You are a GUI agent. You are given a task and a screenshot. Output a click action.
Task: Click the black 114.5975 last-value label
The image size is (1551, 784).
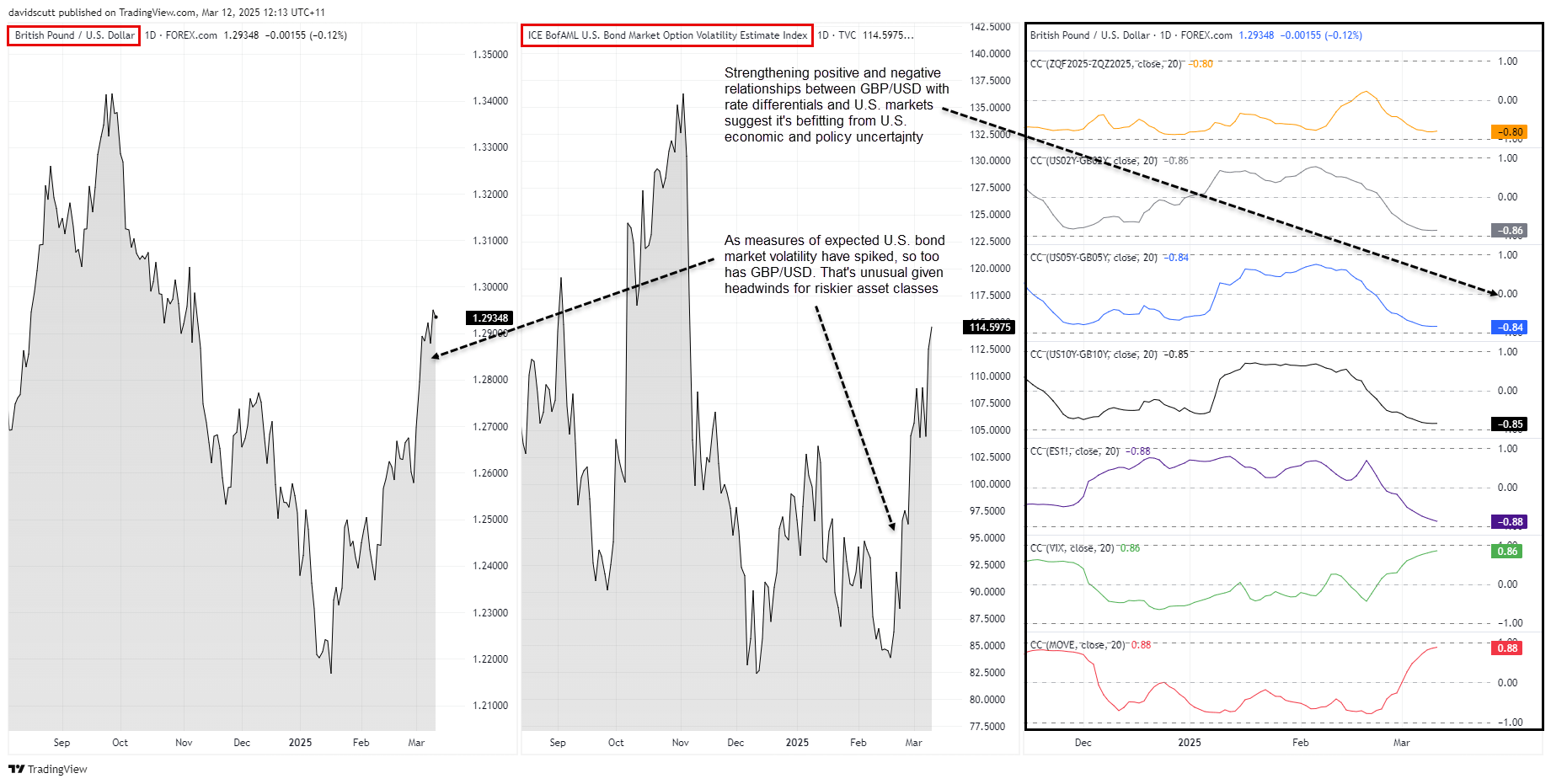click(x=989, y=328)
